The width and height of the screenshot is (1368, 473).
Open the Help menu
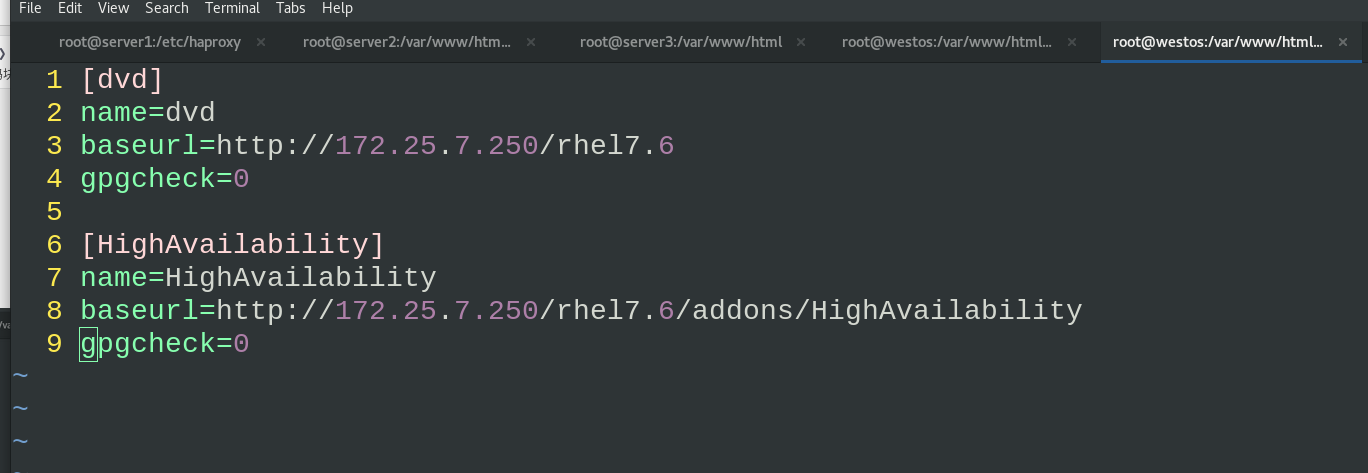coord(337,8)
